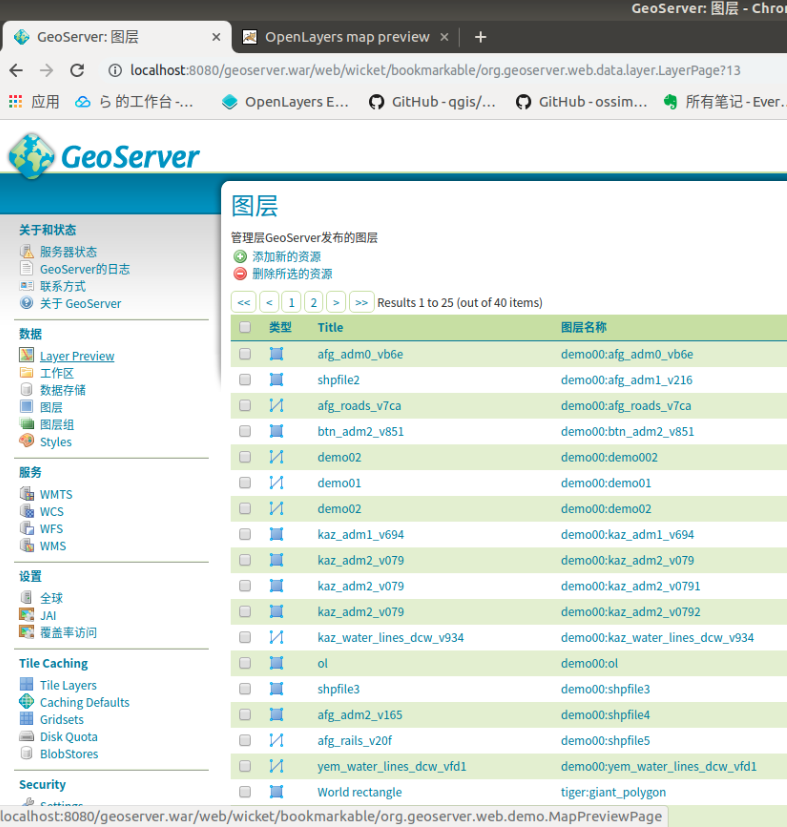
Task: Go to next page of results
Action: [x=336, y=302]
